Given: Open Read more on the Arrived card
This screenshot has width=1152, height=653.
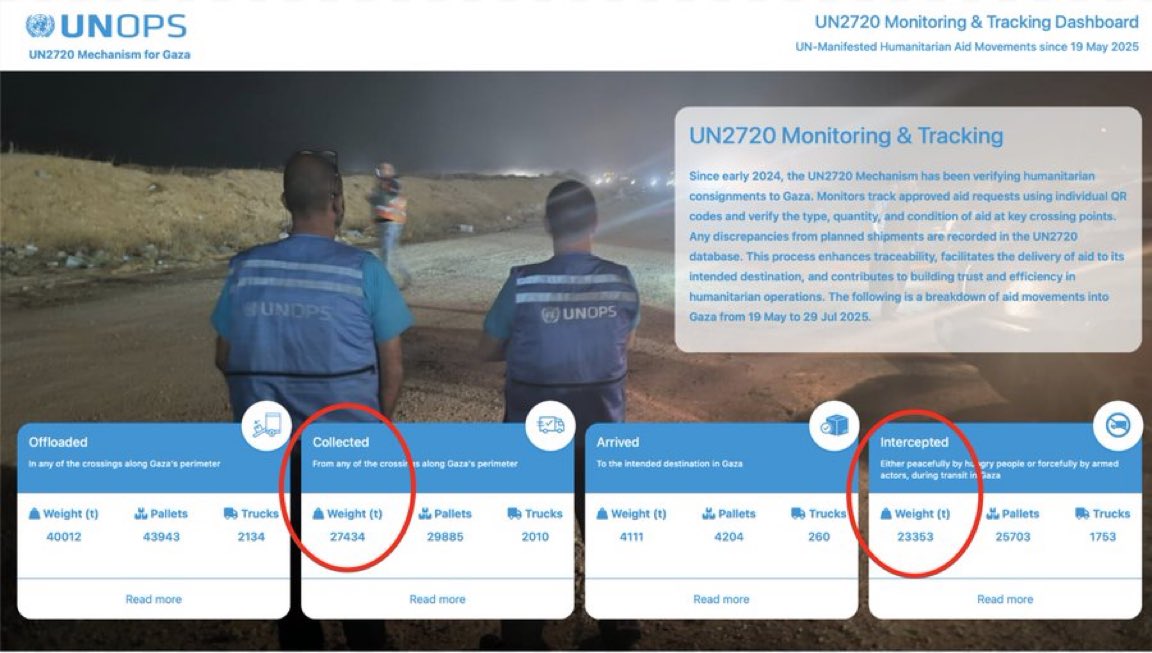Looking at the screenshot, I should (721, 599).
